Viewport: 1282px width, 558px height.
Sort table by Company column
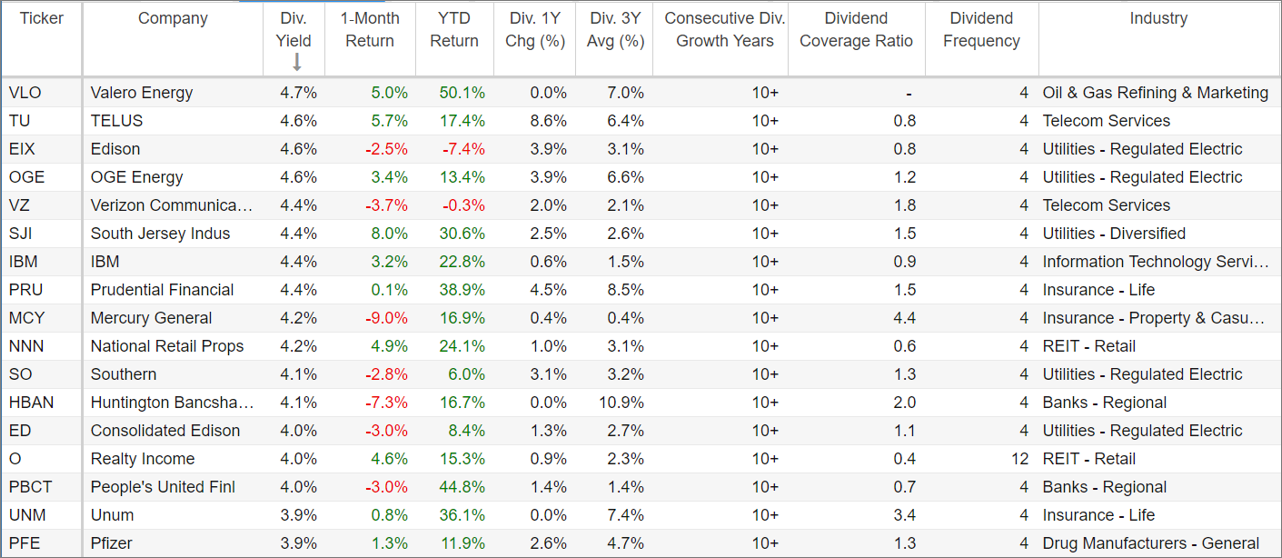(173, 18)
